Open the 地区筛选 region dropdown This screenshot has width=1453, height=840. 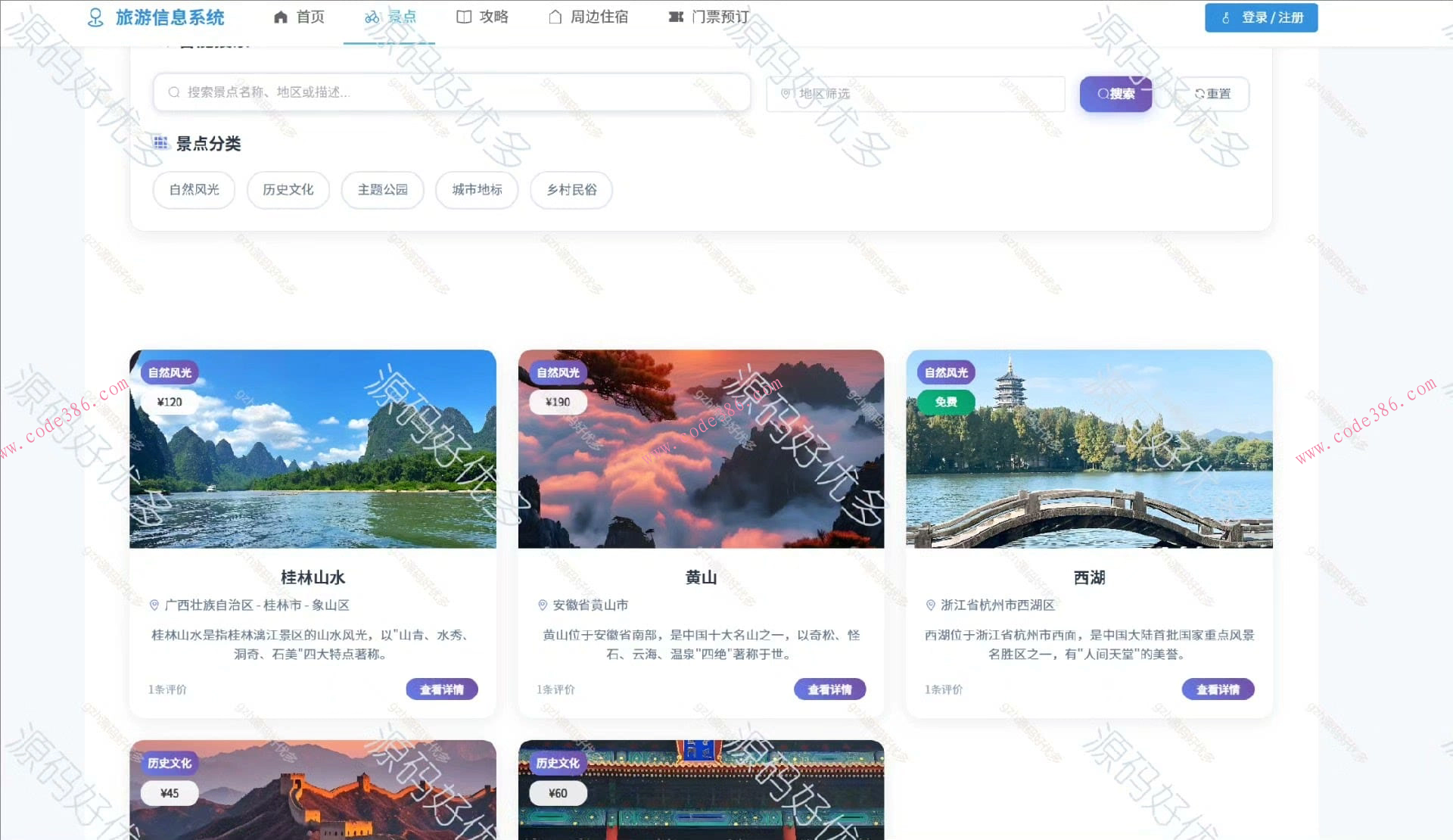[x=914, y=94]
